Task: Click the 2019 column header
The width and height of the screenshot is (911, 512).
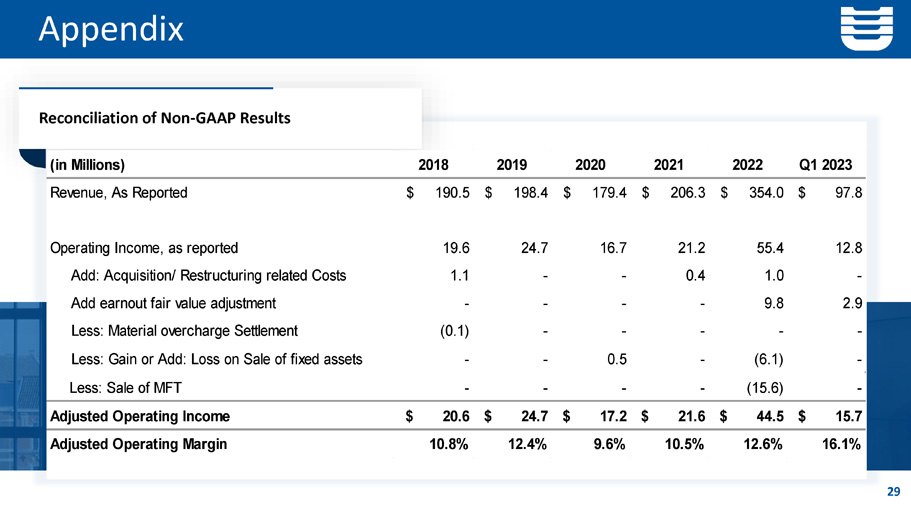Action: pyautogui.click(x=512, y=165)
